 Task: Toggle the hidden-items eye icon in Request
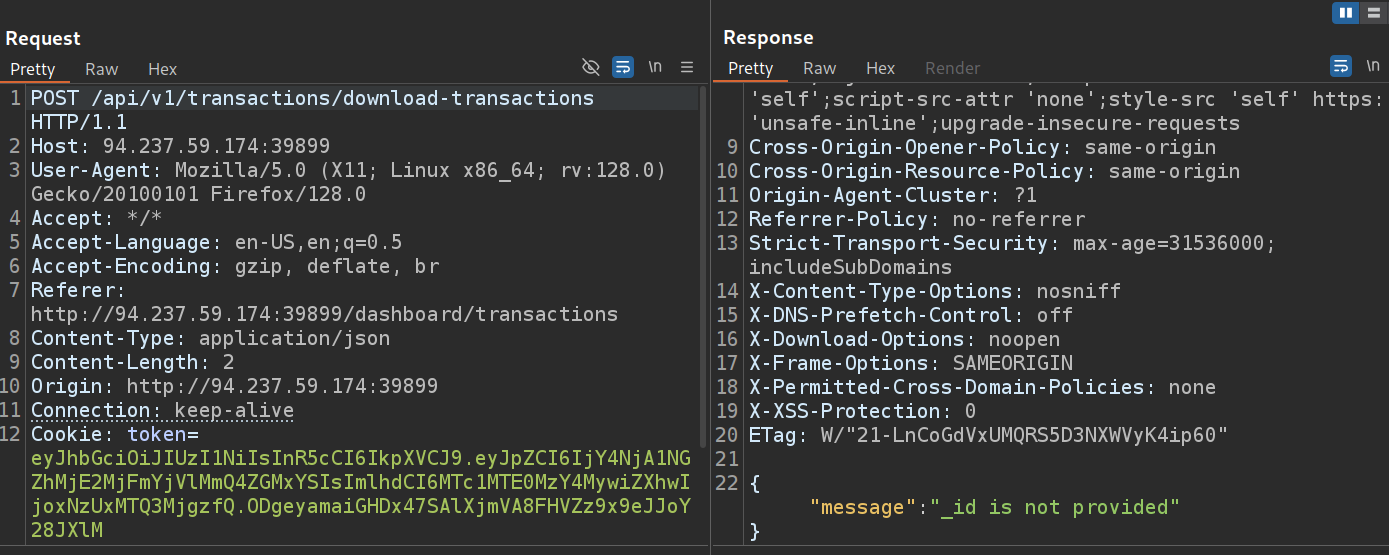pyautogui.click(x=591, y=68)
